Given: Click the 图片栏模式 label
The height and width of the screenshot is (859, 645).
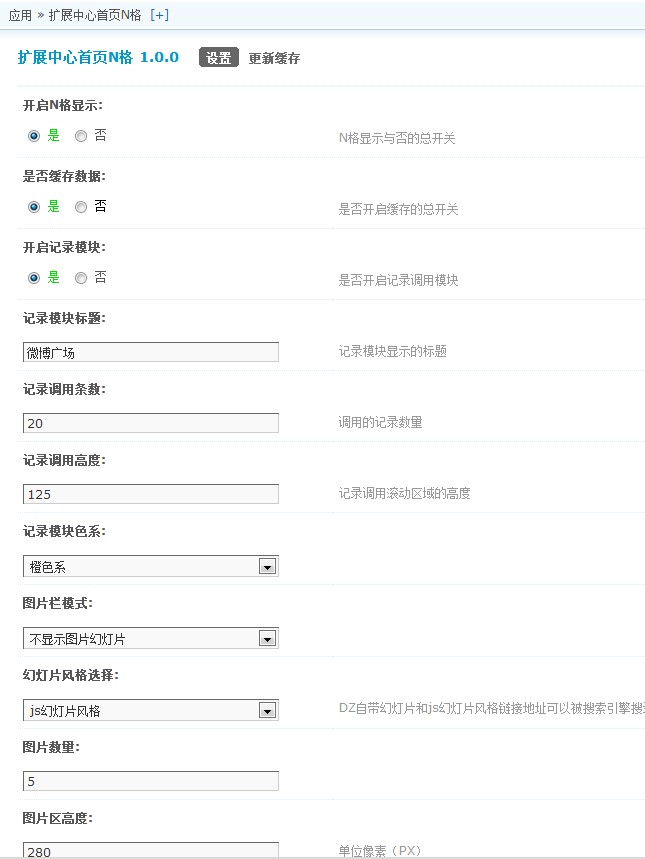Looking at the screenshot, I should [x=58, y=603].
